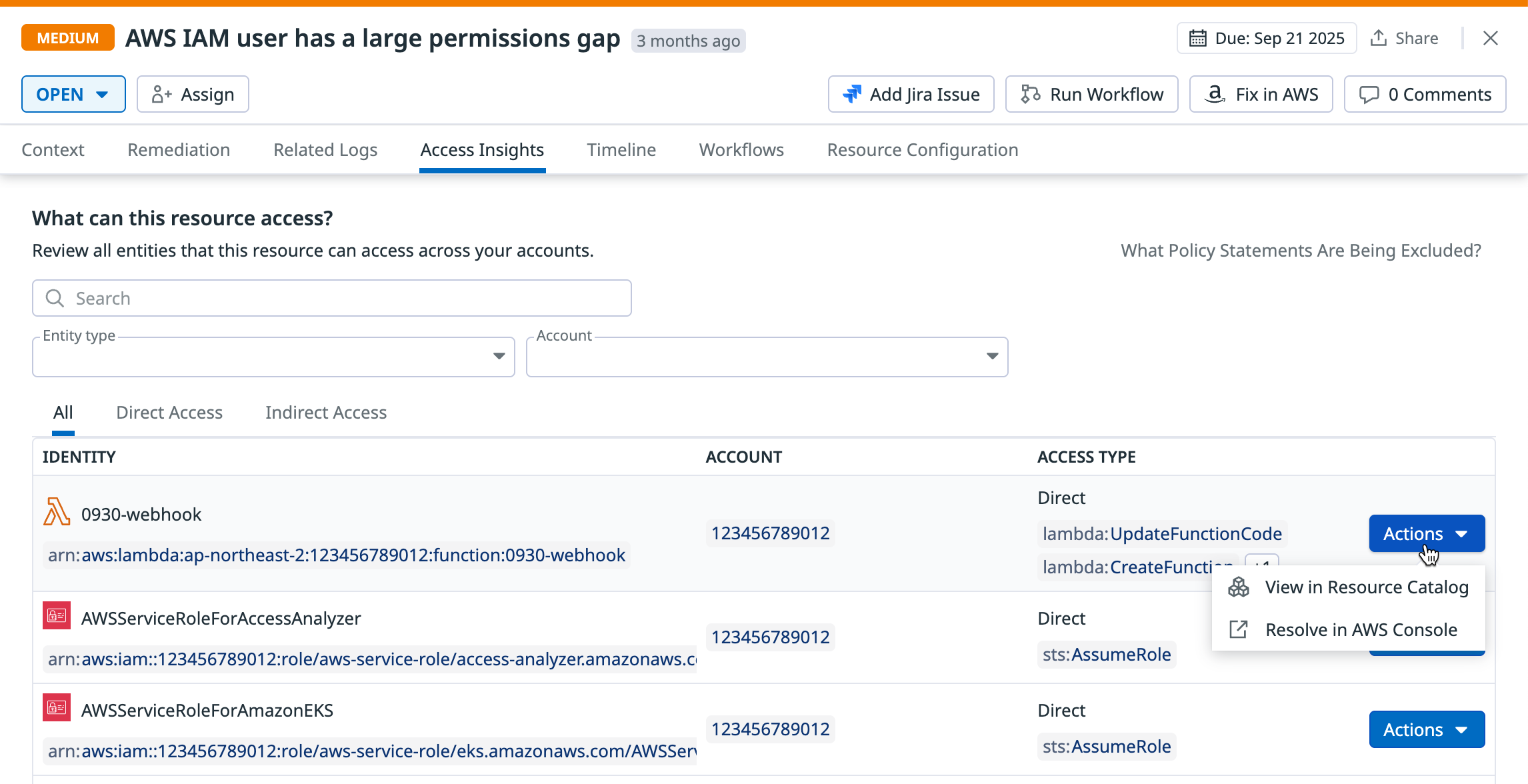Image resolution: width=1528 pixels, height=784 pixels.
Task: Select the All access subtab
Action: pos(63,413)
